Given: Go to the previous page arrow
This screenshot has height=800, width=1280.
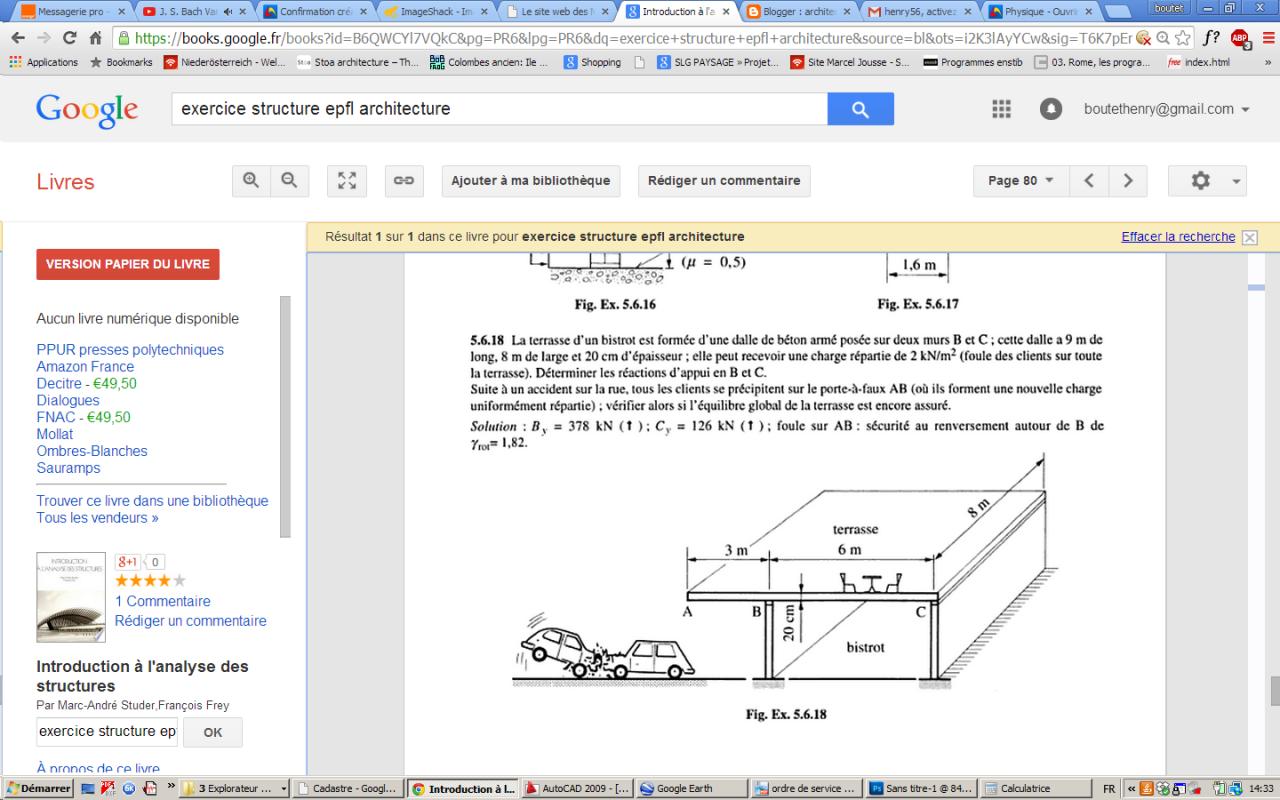Looking at the screenshot, I should 1089,181.
